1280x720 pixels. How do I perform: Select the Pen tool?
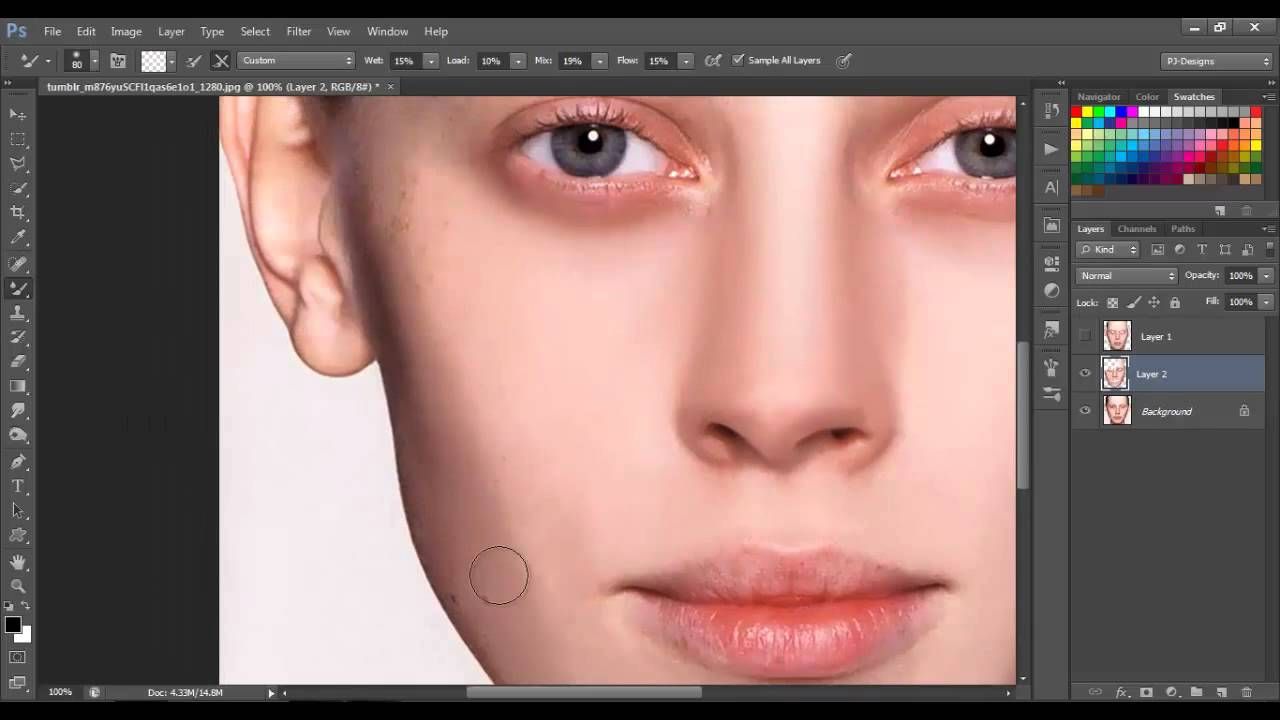[18, 462]
